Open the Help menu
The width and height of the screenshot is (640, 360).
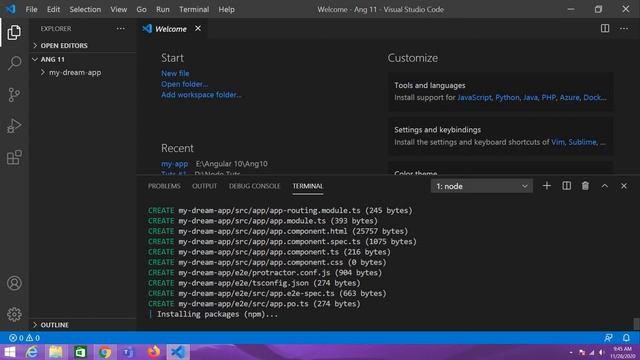[226, 9]
